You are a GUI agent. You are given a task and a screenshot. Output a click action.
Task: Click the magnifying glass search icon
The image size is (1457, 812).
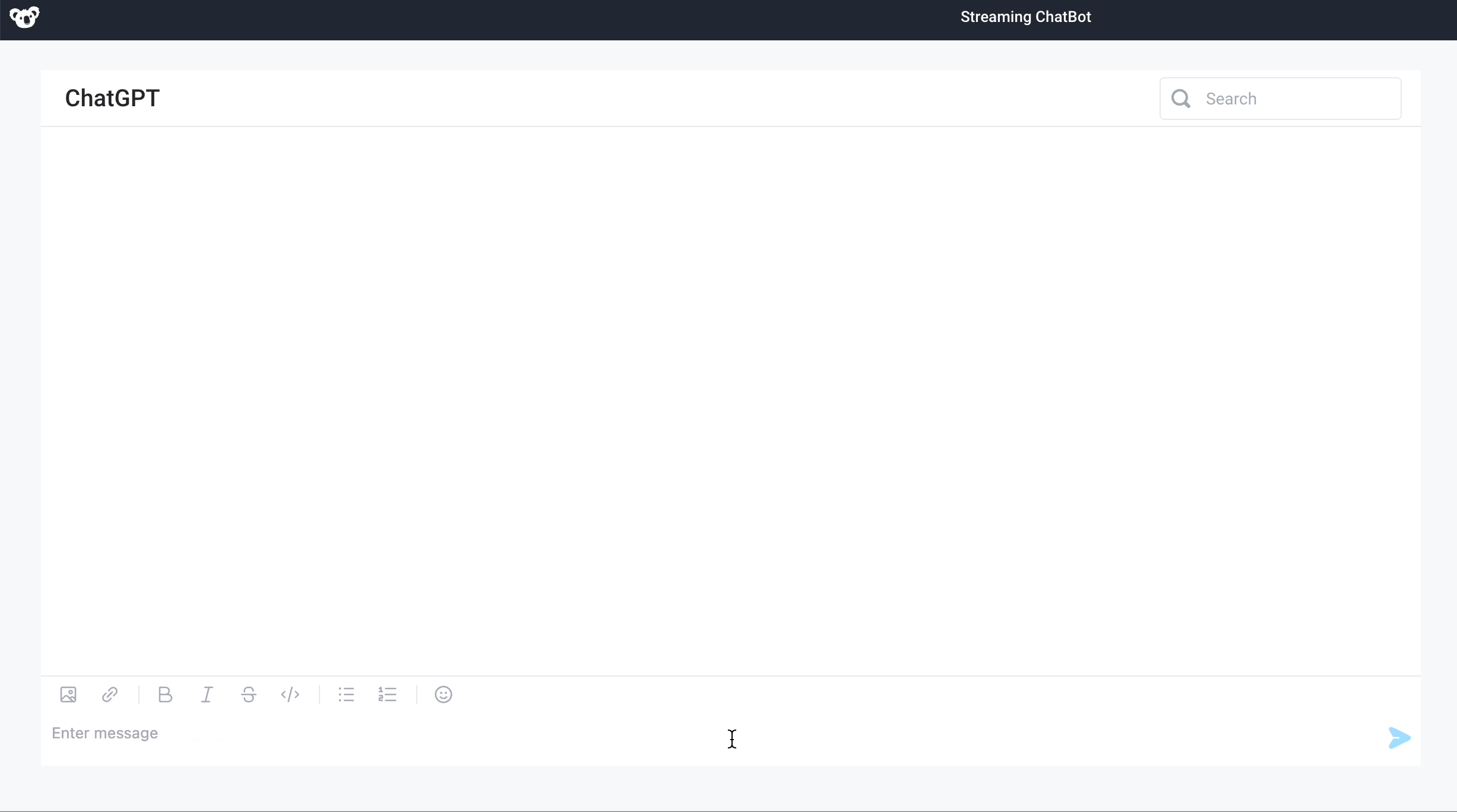click(x=1181, y=99)
